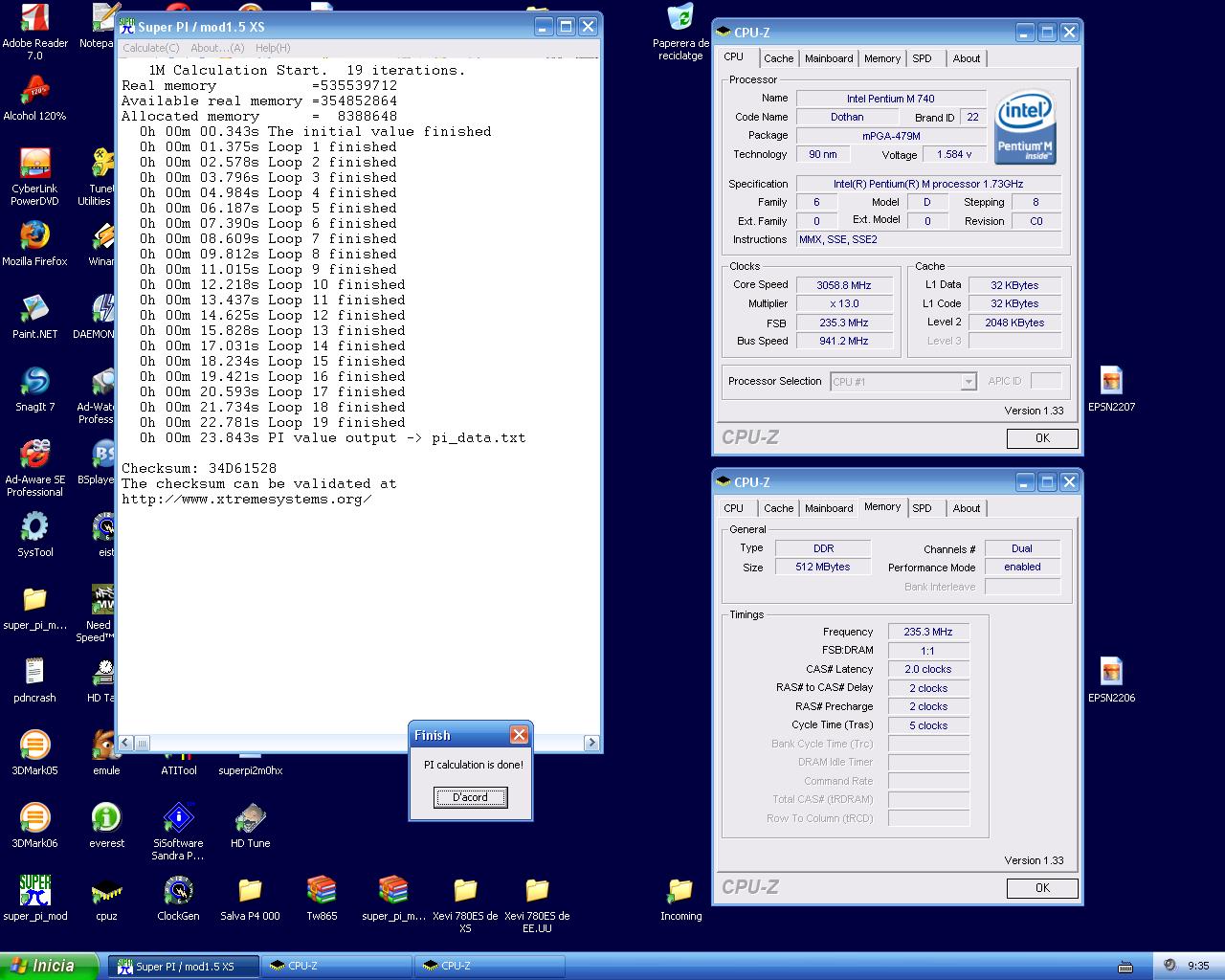Open the Tw865 archive icon
Screen dimensions: 1225x980
coord(322,891)
